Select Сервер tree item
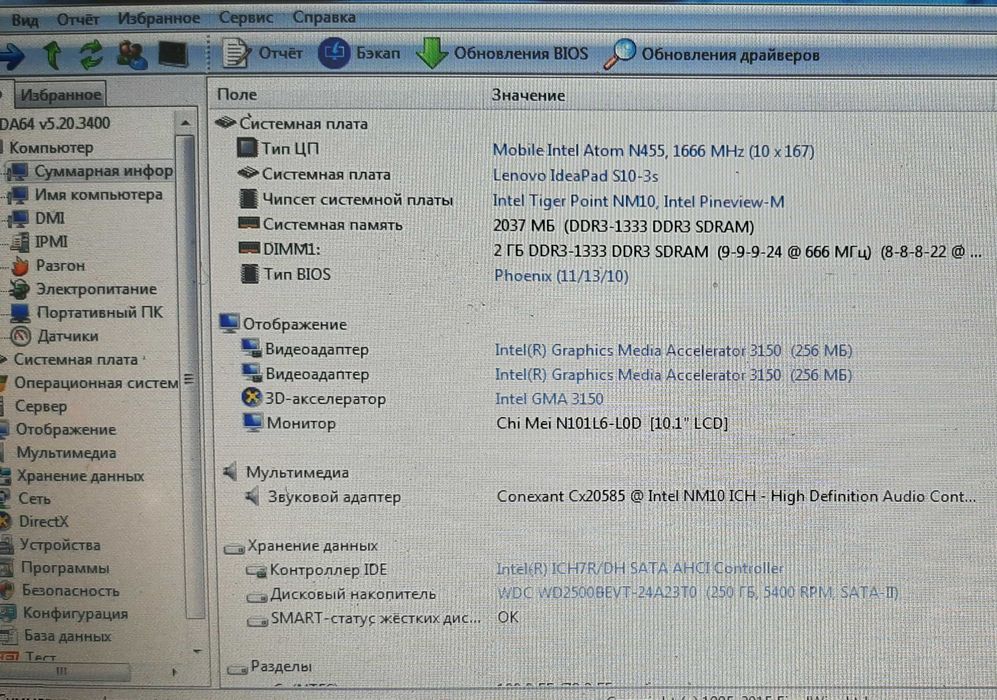The height and width of the screenshot is (700, 997). [41, 406]
